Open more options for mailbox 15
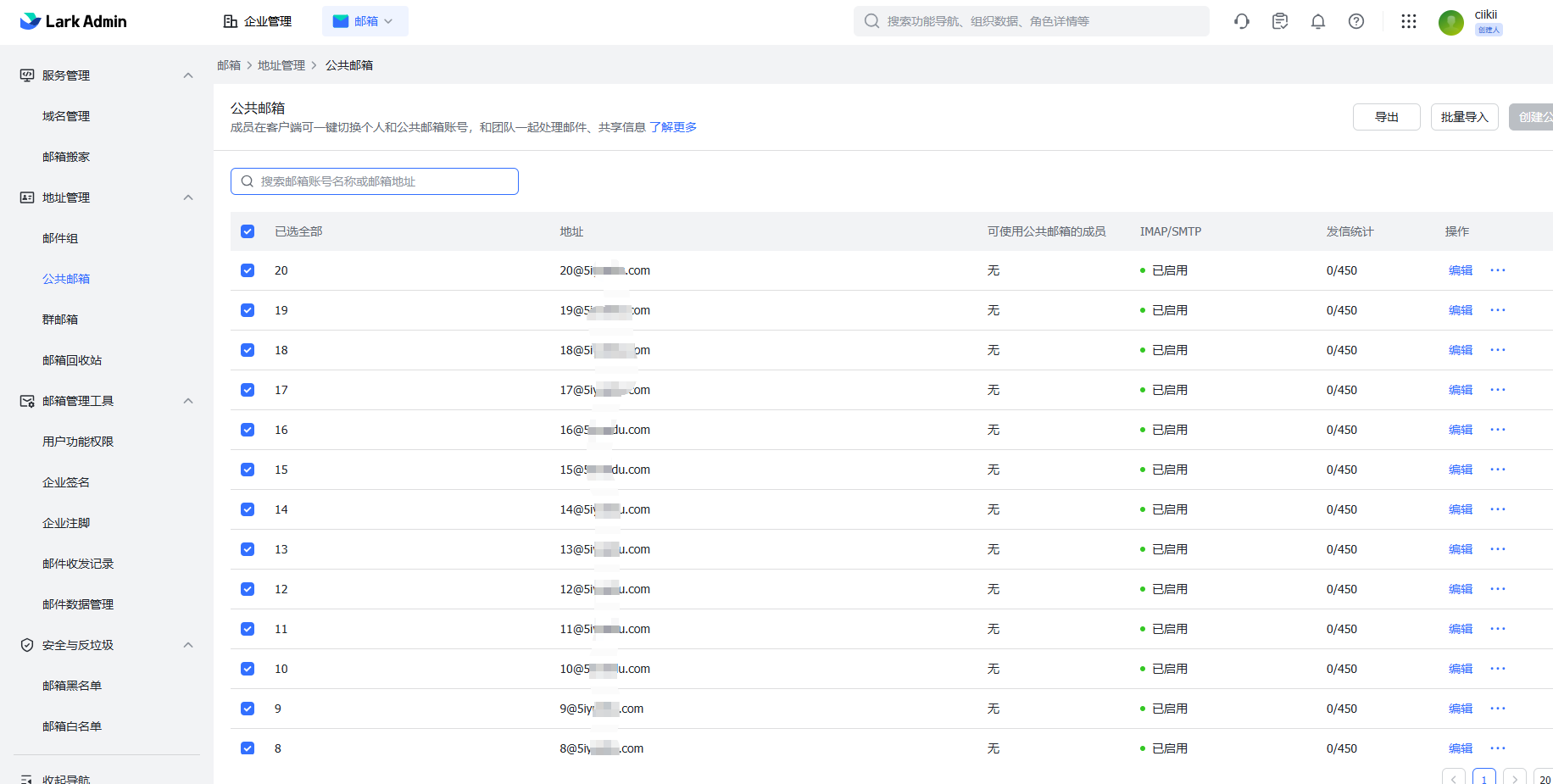This screenshot has height=784, width=1553. (1498, 470)
